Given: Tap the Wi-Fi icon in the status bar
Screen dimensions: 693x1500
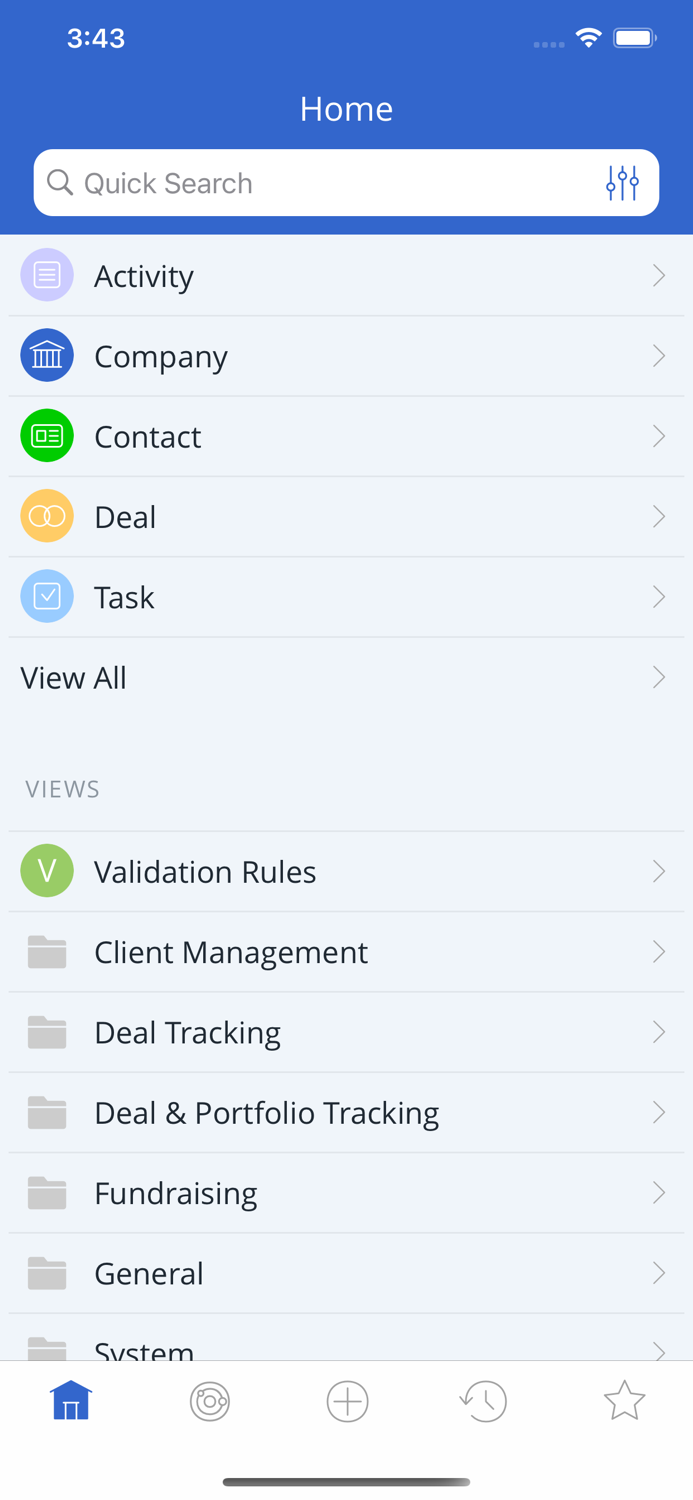Looking at the screenshot, I should pos(588,38).
